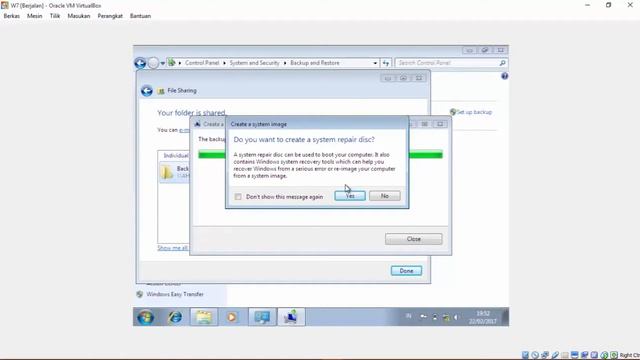
Task: Click Backup and Restore breadcrumb
Action: 315,63
